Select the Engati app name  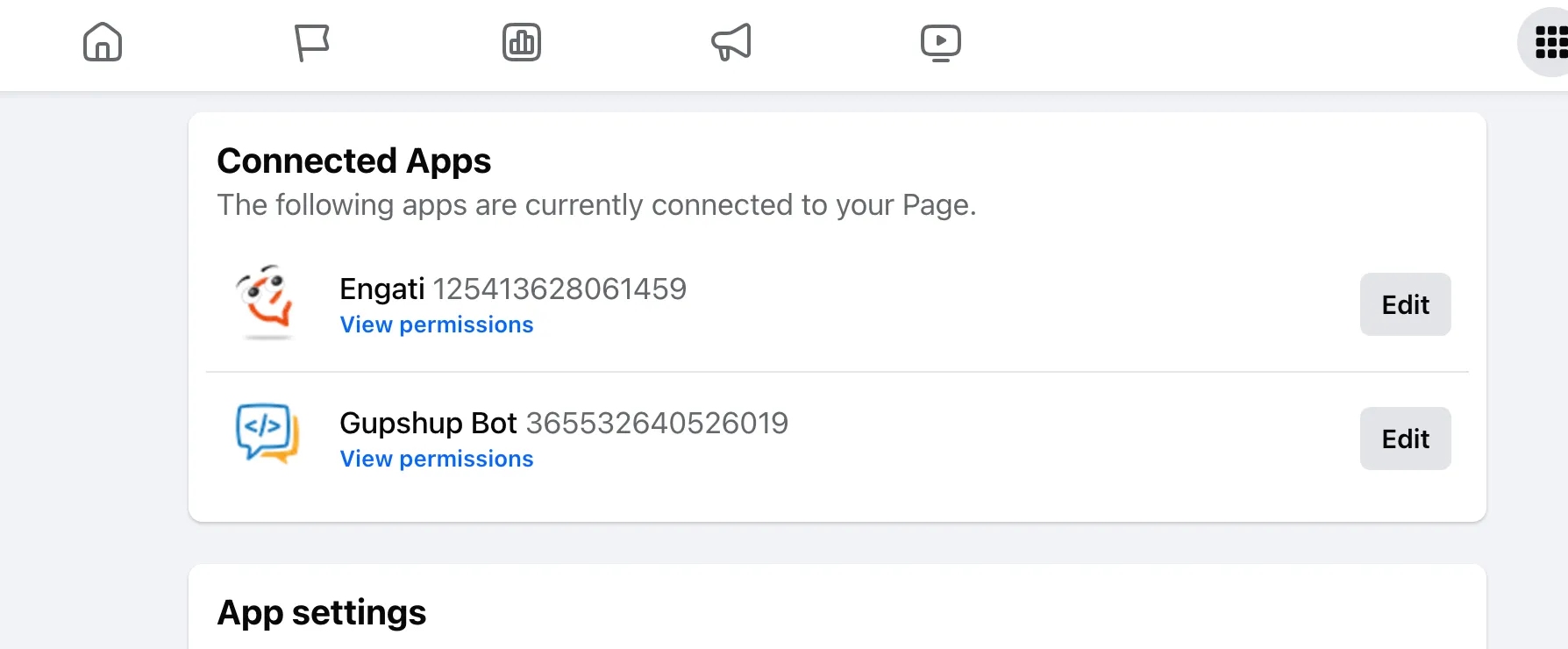tap(382, 289)
